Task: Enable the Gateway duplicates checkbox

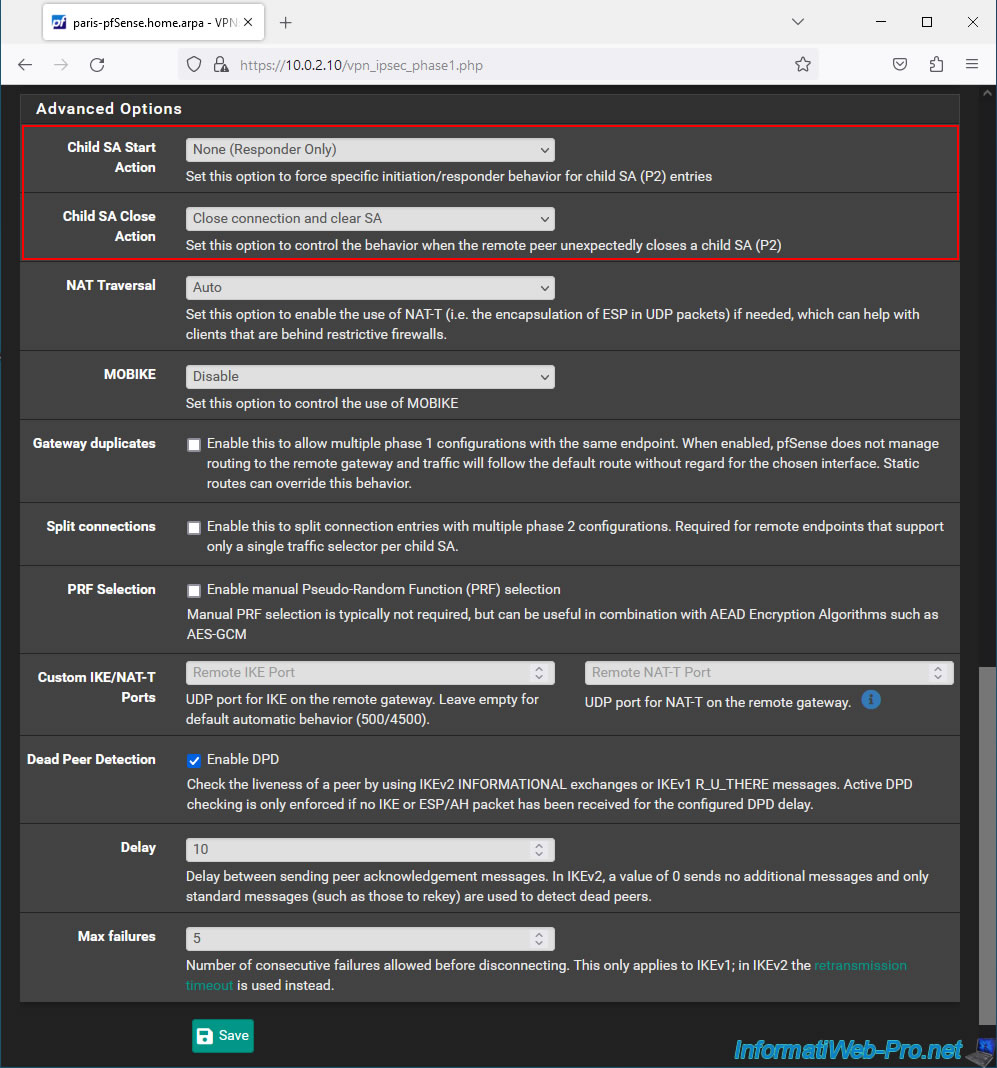Action: click(194, 445)
